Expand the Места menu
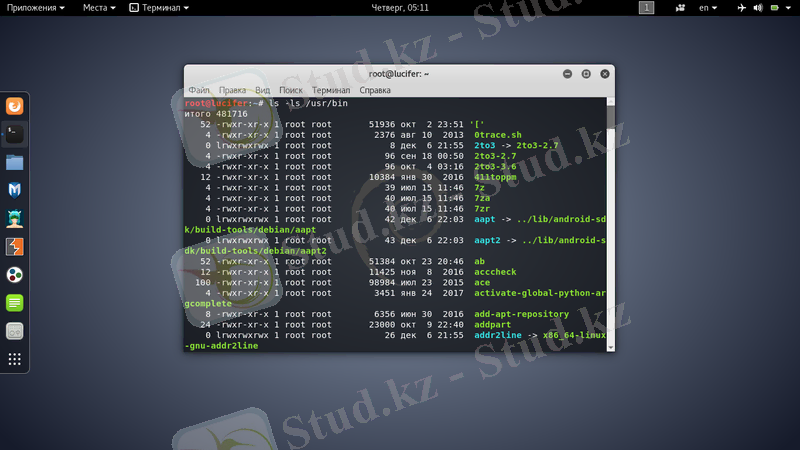800x450 pixels. click(100, 8)
